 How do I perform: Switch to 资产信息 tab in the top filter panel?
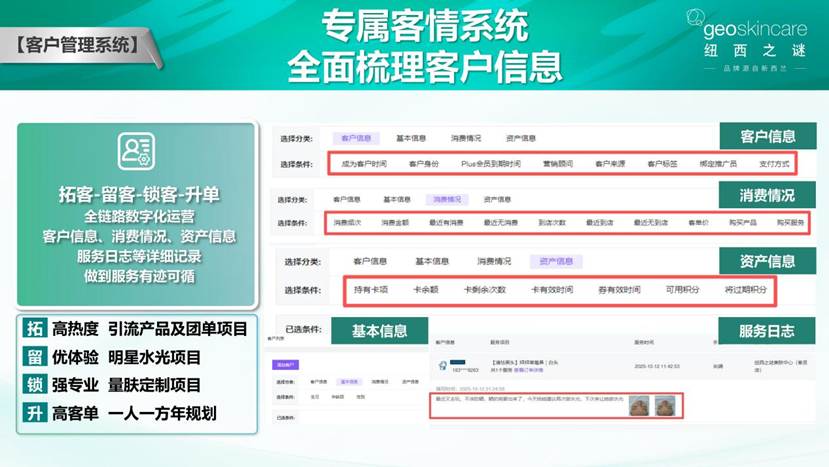521,138
